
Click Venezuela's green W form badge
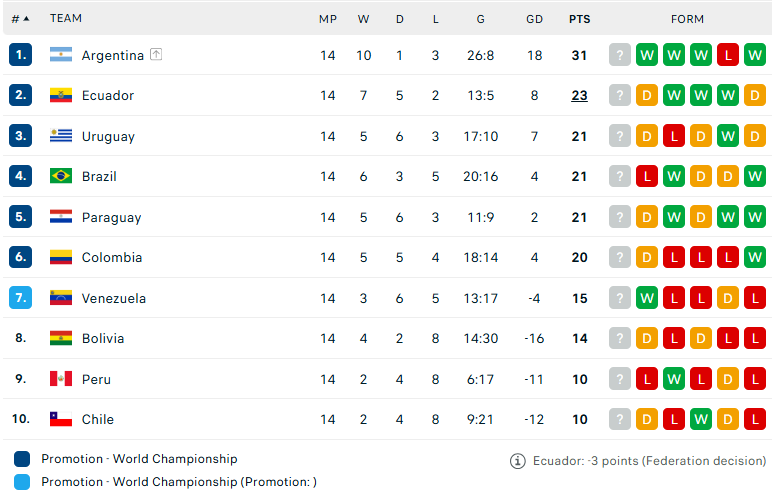pos(647,298)
